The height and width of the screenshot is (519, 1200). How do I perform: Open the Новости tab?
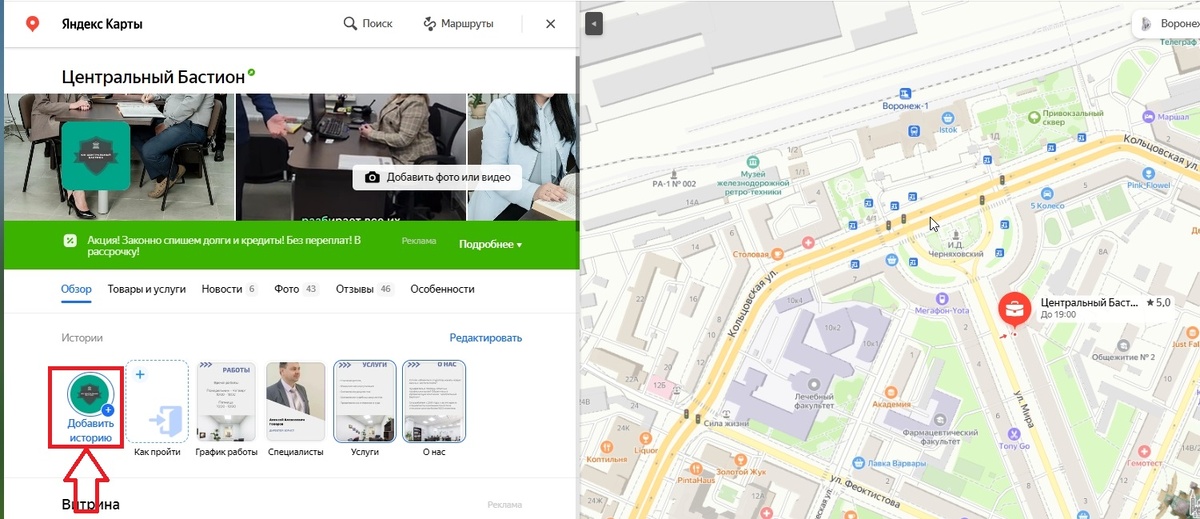click(x=229, y=289)
